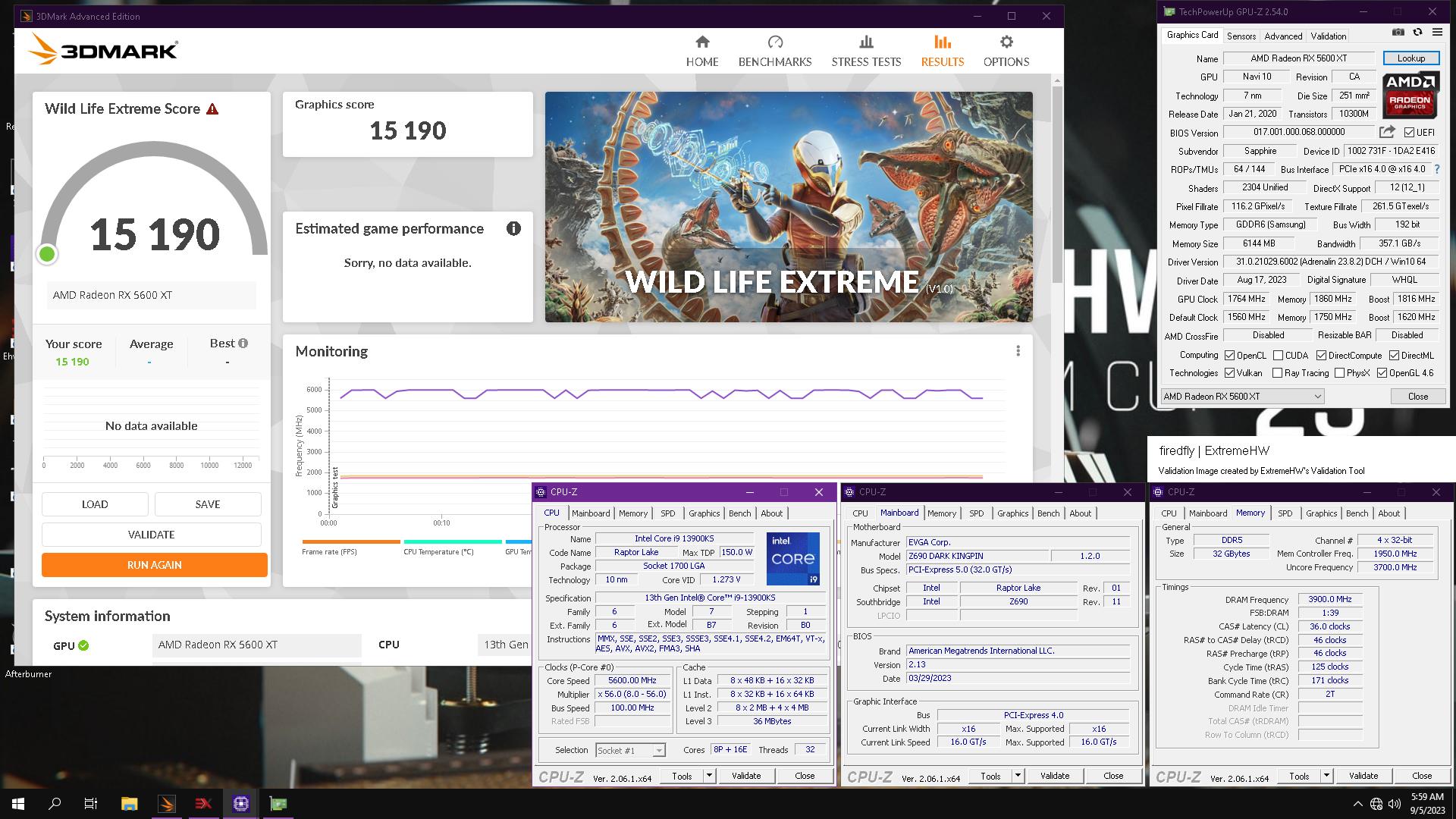Screen dimensions: 1456x819
Task: Open Windows taskbar search
Action: point(55,804)
